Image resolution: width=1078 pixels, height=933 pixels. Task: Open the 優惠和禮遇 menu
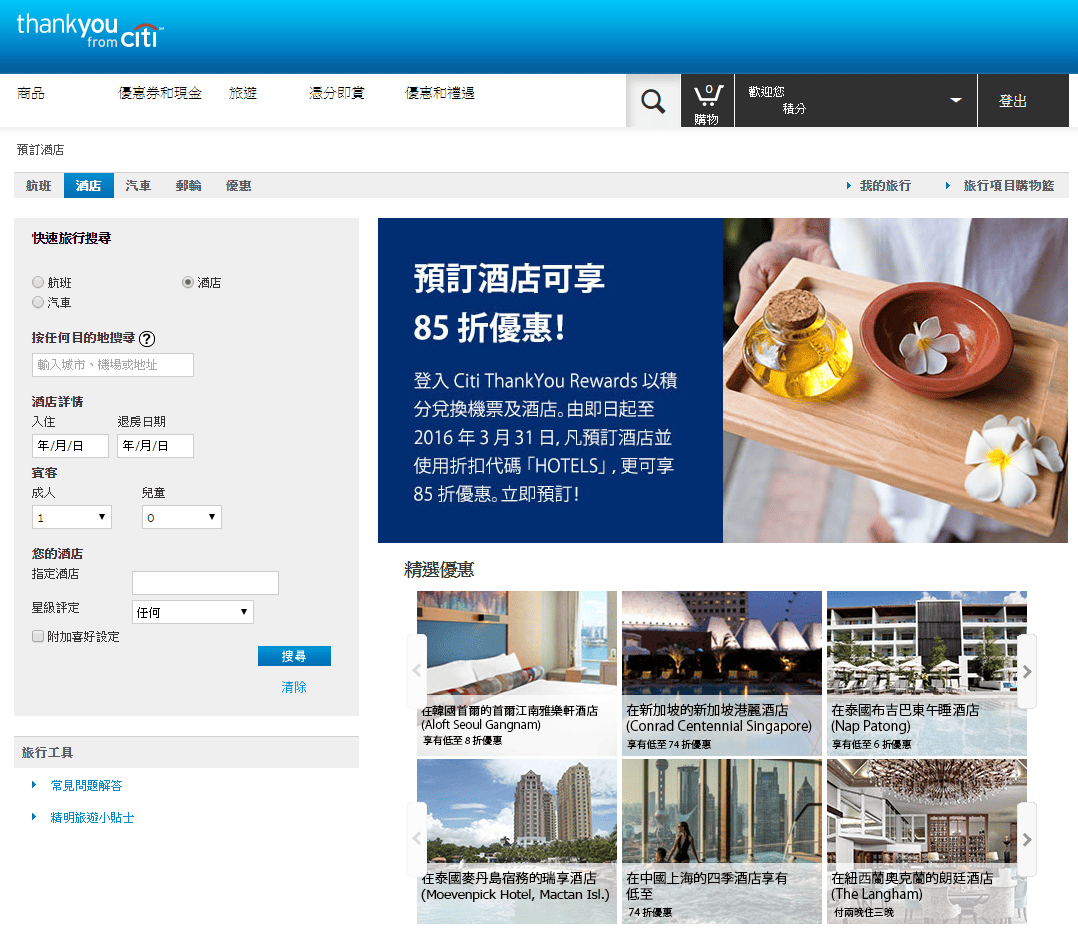click(440, 92)
